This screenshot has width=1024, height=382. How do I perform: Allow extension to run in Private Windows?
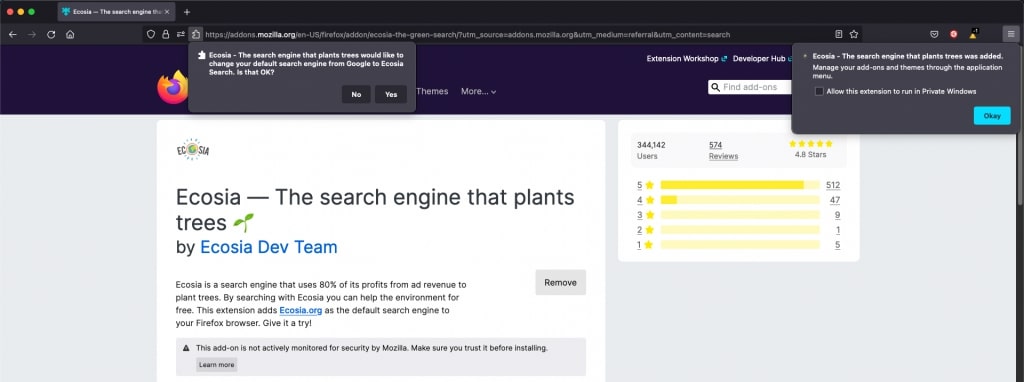819,91
